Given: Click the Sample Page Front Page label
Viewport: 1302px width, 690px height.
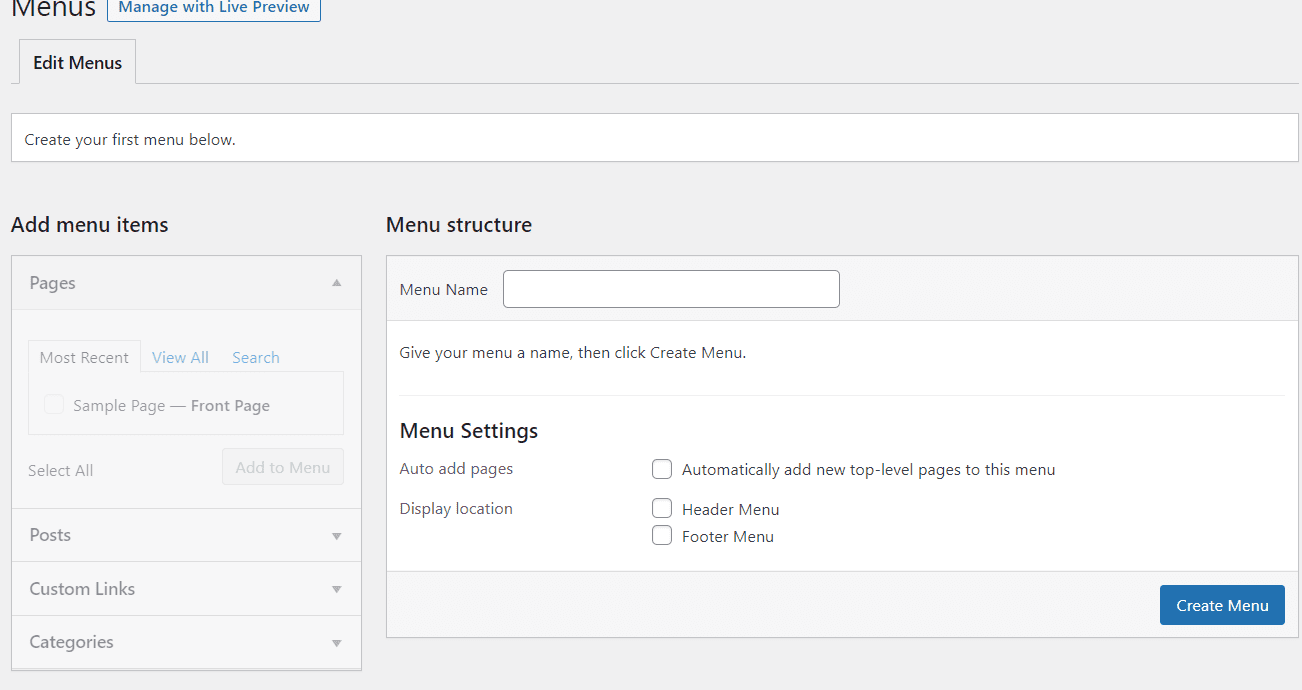Looking at the screenshot, I should point(171,405).
